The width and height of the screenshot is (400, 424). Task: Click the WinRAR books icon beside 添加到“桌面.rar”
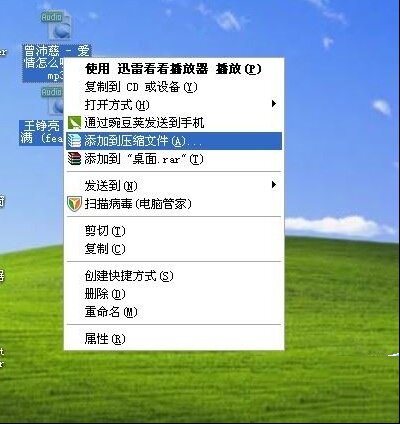[74, 159]
